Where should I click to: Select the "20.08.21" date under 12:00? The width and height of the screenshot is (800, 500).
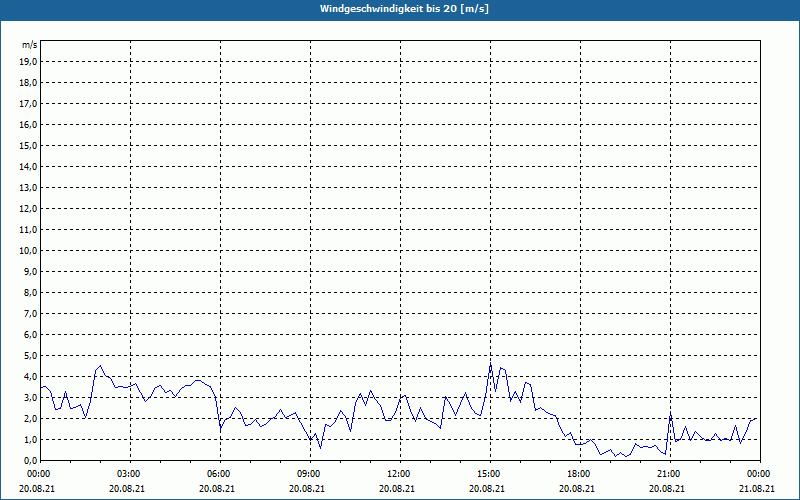pyautogui.click(x=397, y=488)
